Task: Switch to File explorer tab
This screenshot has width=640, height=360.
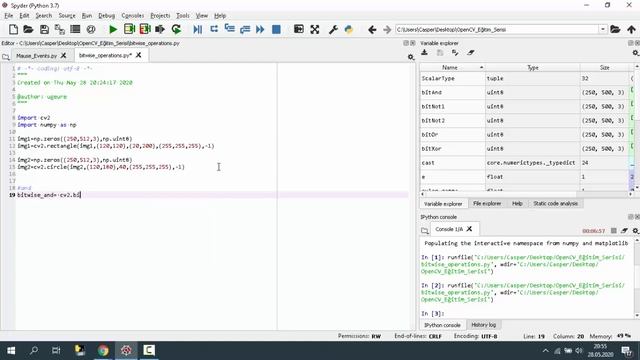Action: click(x=487, y=203)
